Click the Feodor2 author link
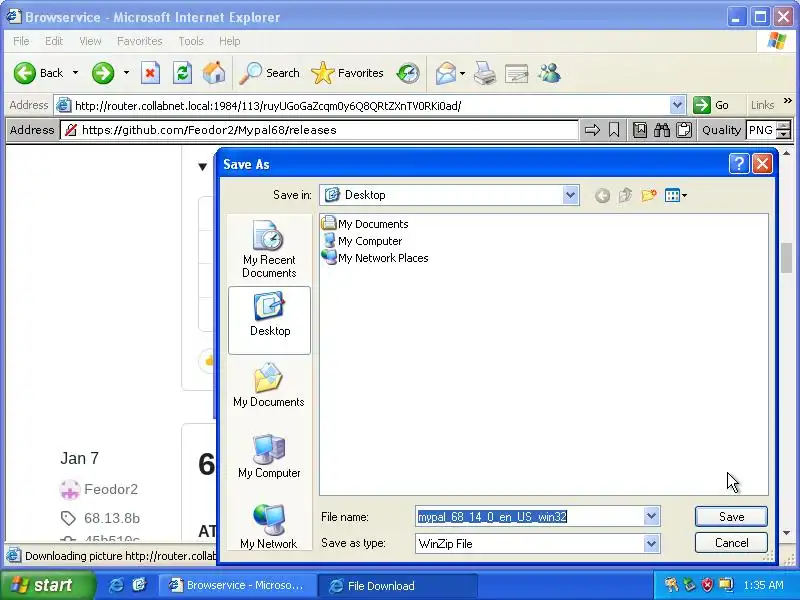 pos(111,489)
